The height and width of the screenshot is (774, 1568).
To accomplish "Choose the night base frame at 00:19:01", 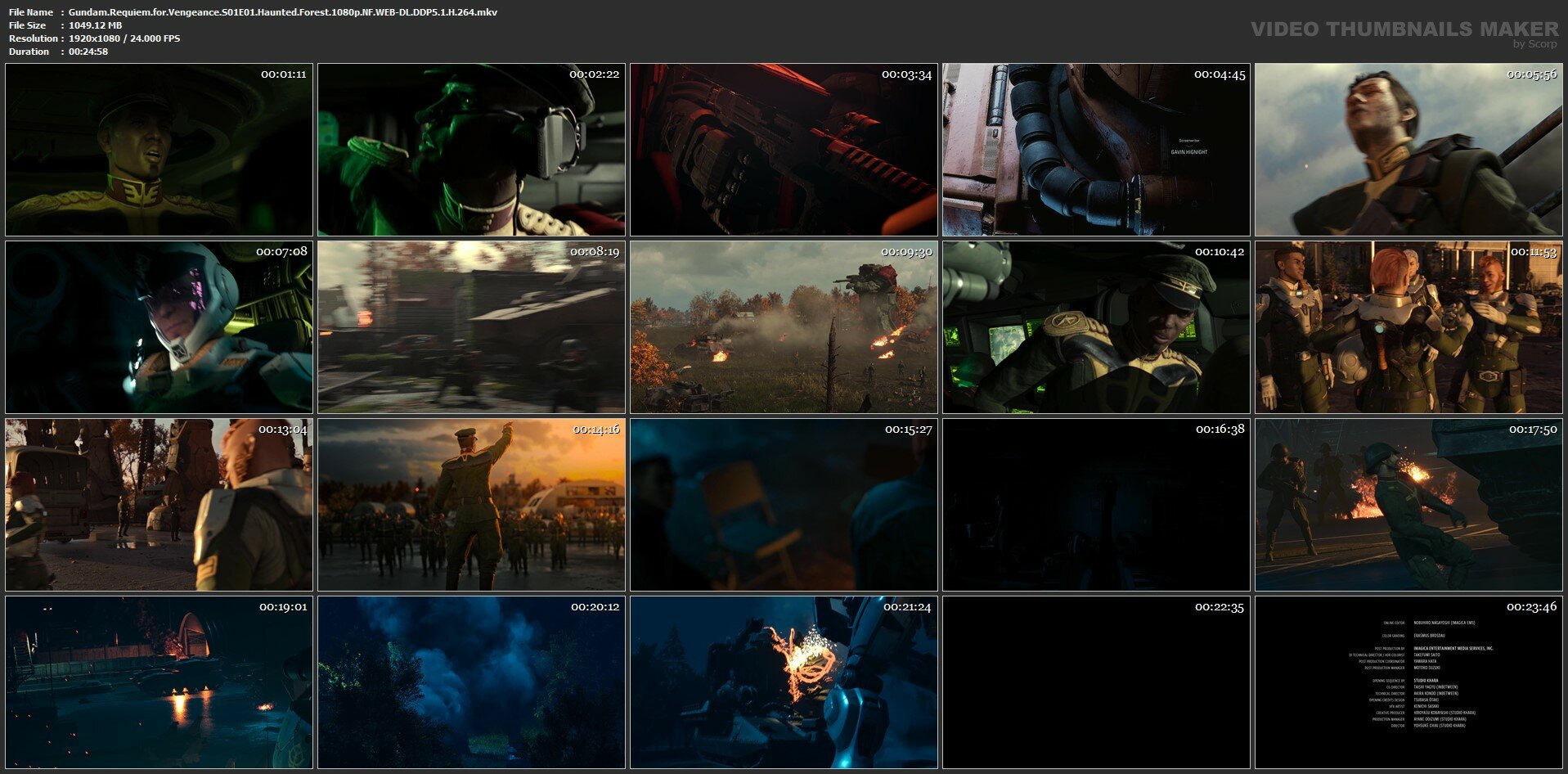I will pyautogui.click(x=159, y=682).
